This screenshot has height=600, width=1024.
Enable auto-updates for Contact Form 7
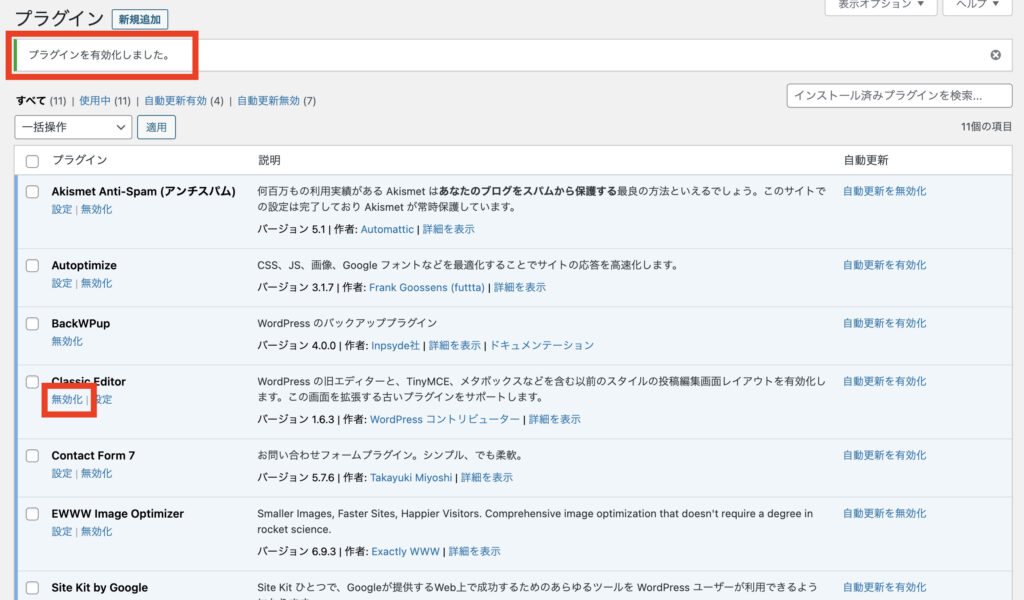[x=885, y=455]
